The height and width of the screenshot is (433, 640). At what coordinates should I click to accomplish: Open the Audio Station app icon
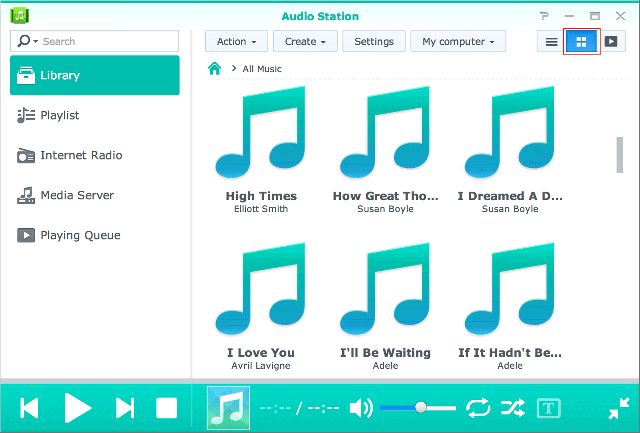pyautogui.click(x=20, y=16)
